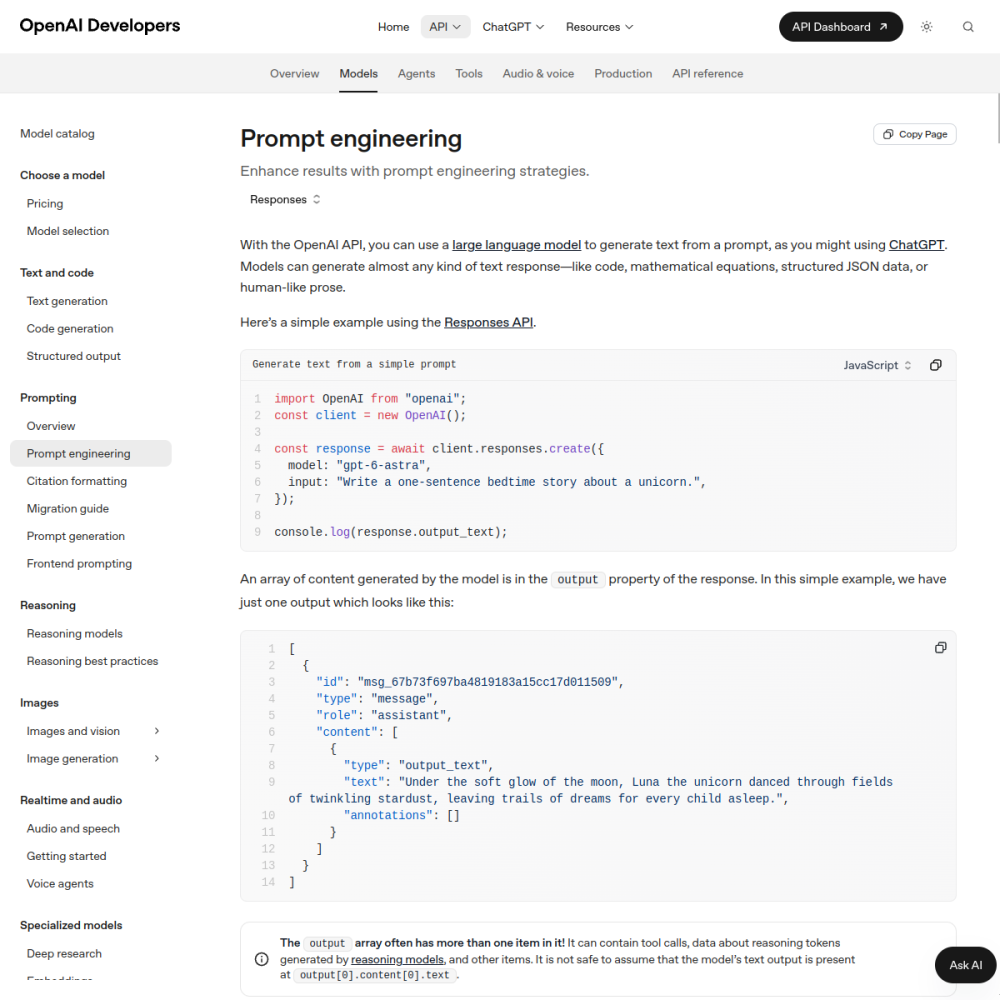1000x1000 pixels.
Task: Expand the Image generation sidebar chevron
Action: (157, 758)
